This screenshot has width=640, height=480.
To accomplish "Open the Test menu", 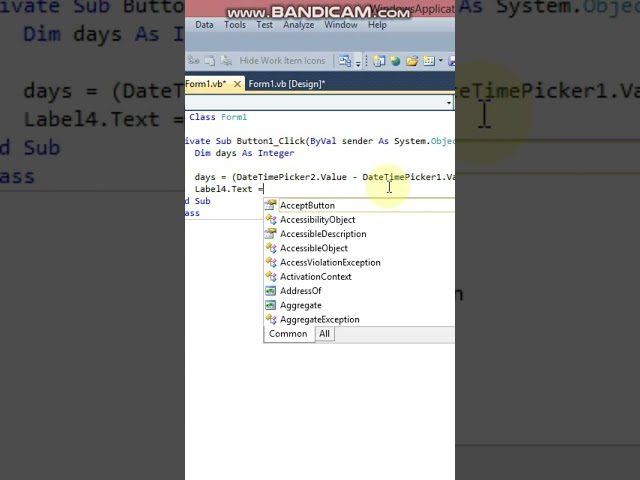I will pos(264,25).
